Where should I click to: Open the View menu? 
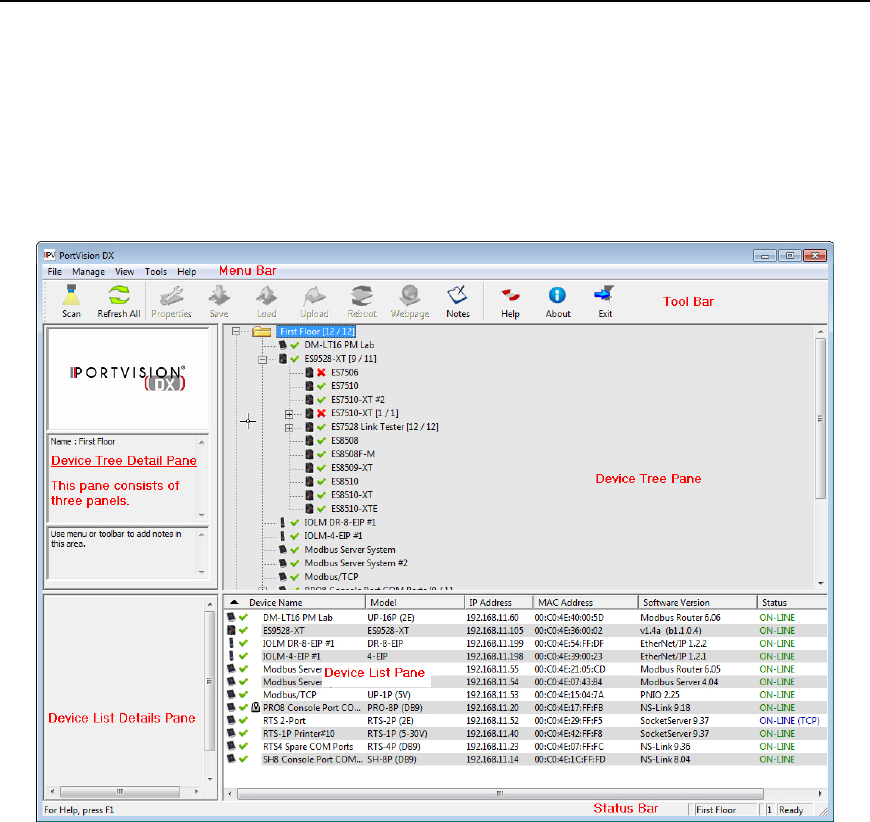[x=124, y=272]
